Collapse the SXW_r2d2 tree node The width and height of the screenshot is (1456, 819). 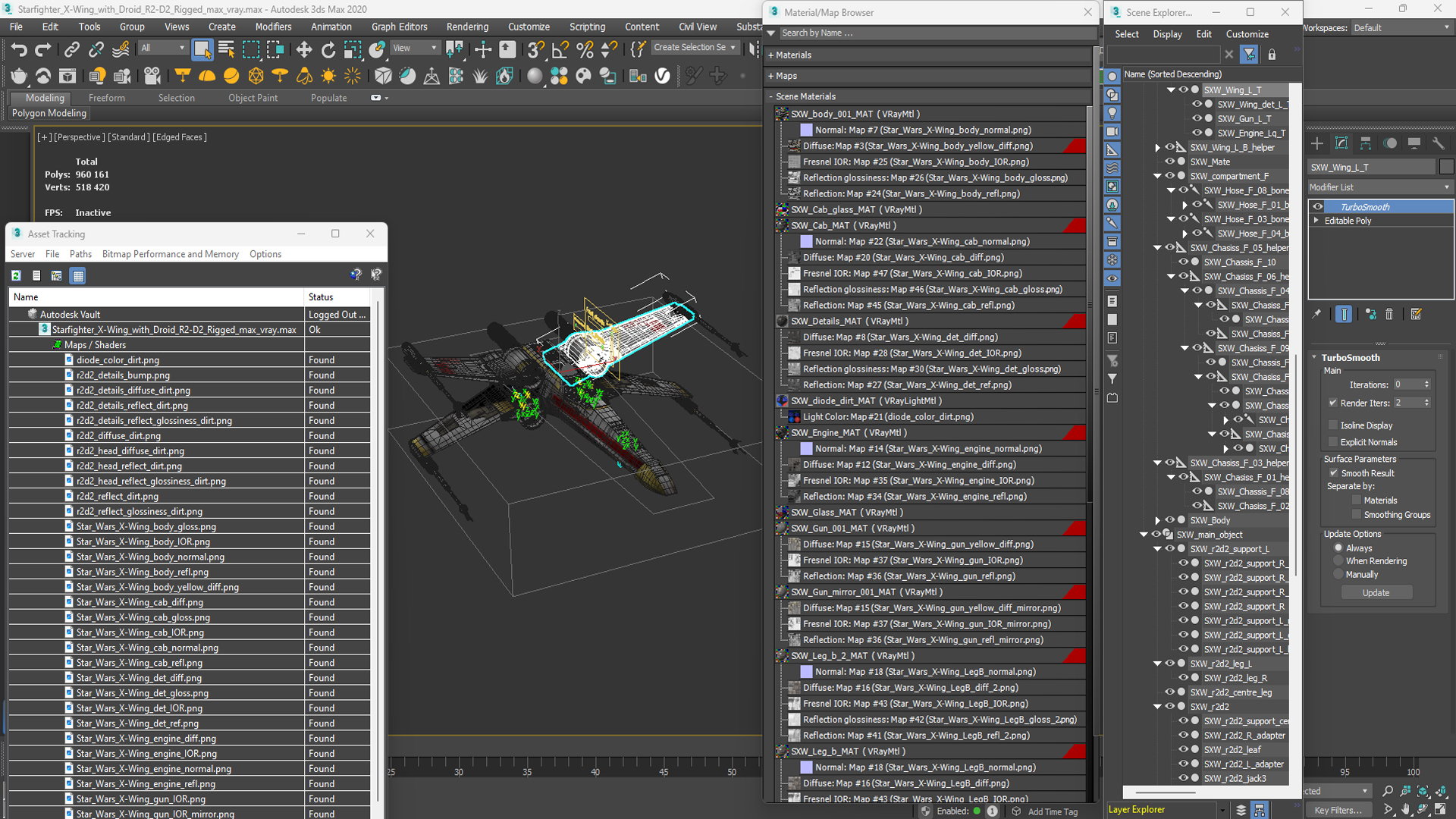click(x=1157, y=707)
